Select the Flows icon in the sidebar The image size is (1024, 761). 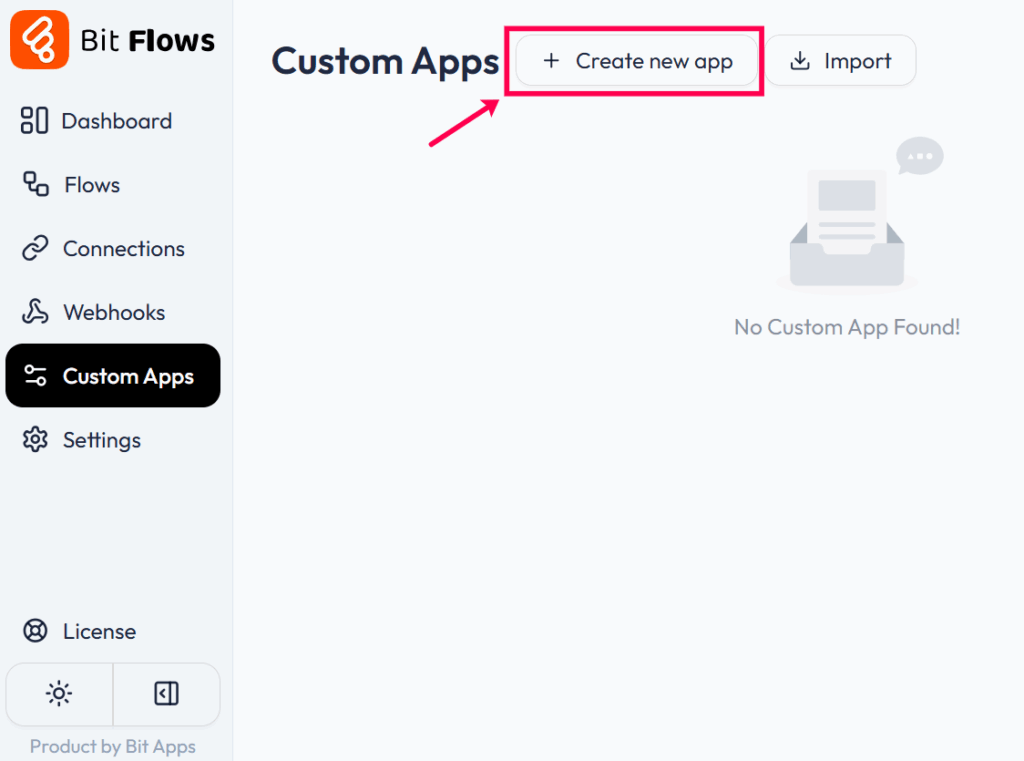[x=34, y=184]
